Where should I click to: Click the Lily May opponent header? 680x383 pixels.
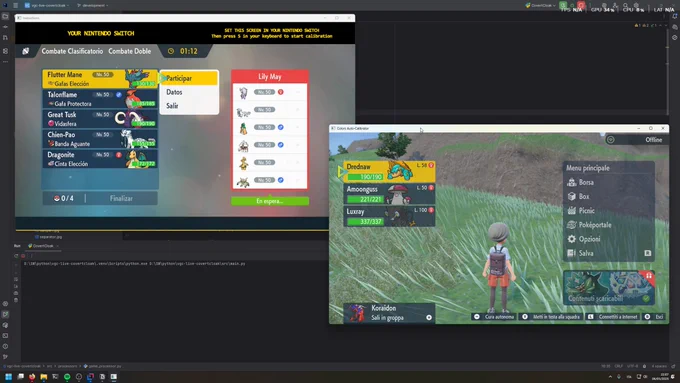270,76
